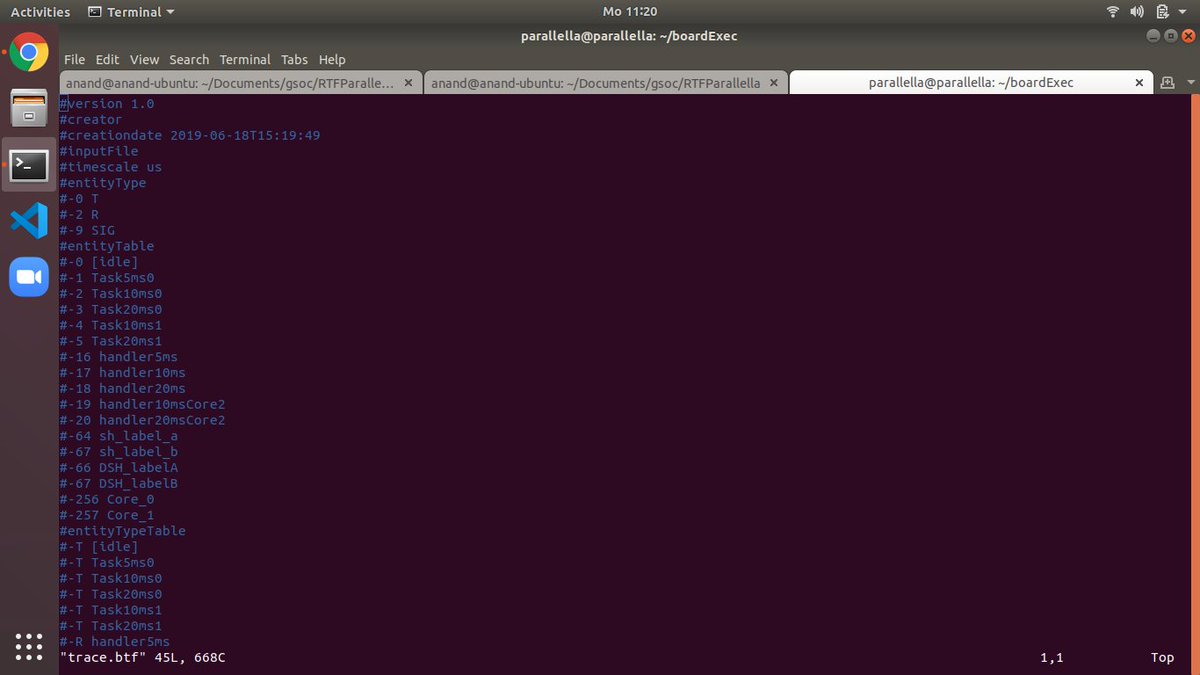Switch to the full RTFParallella tab
The width and height of the screenshot is (1200, 675).
pos(606,83)
